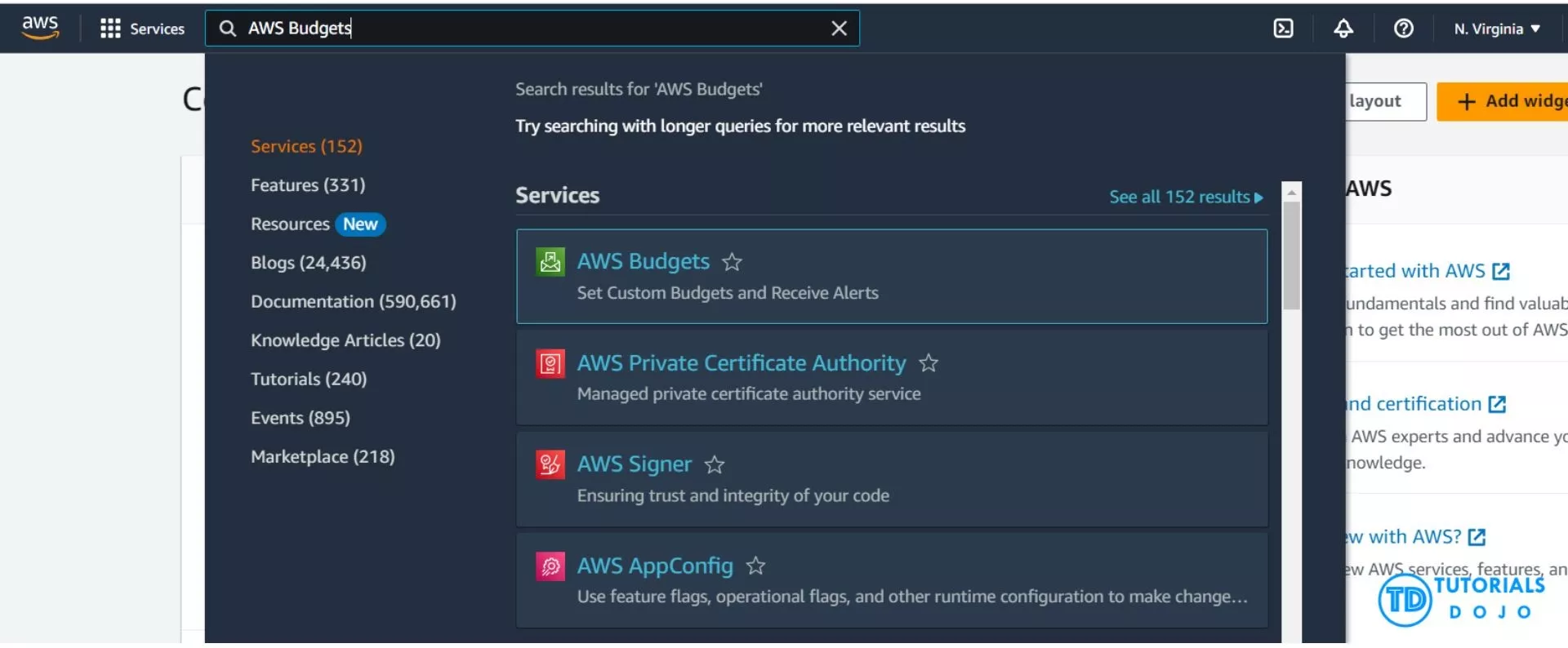This screenshot has width=1568, height=648.
Task: Click external-link icon beside 'arted with AWS'
Action: point(1501,271)
